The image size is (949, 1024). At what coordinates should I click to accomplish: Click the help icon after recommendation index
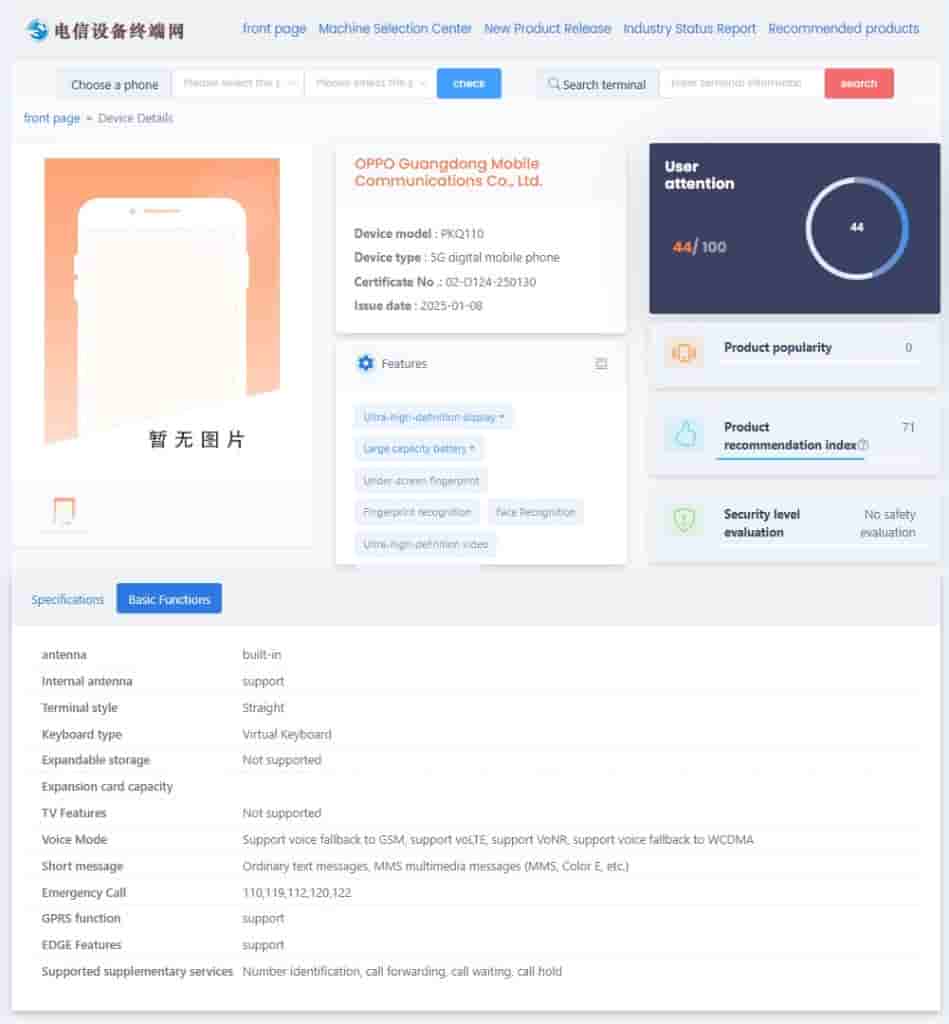[x=863, y=445]
